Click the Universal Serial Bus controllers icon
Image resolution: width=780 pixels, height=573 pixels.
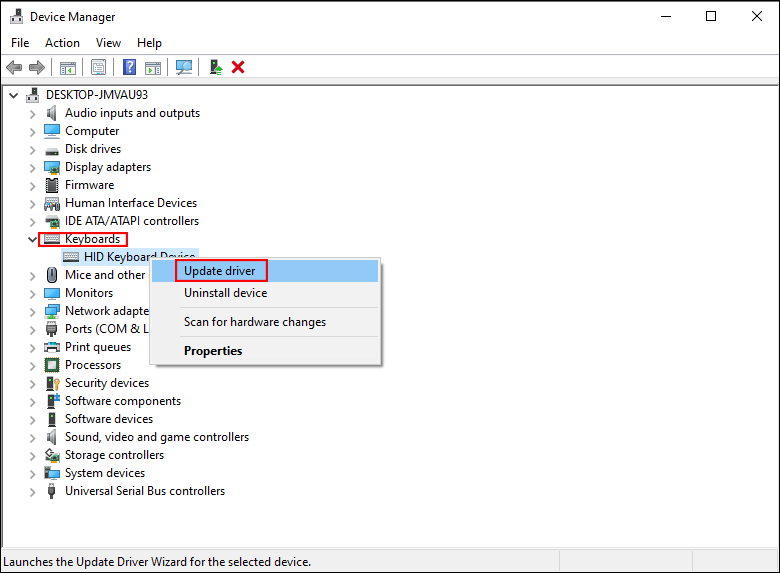tap(51, 491)
